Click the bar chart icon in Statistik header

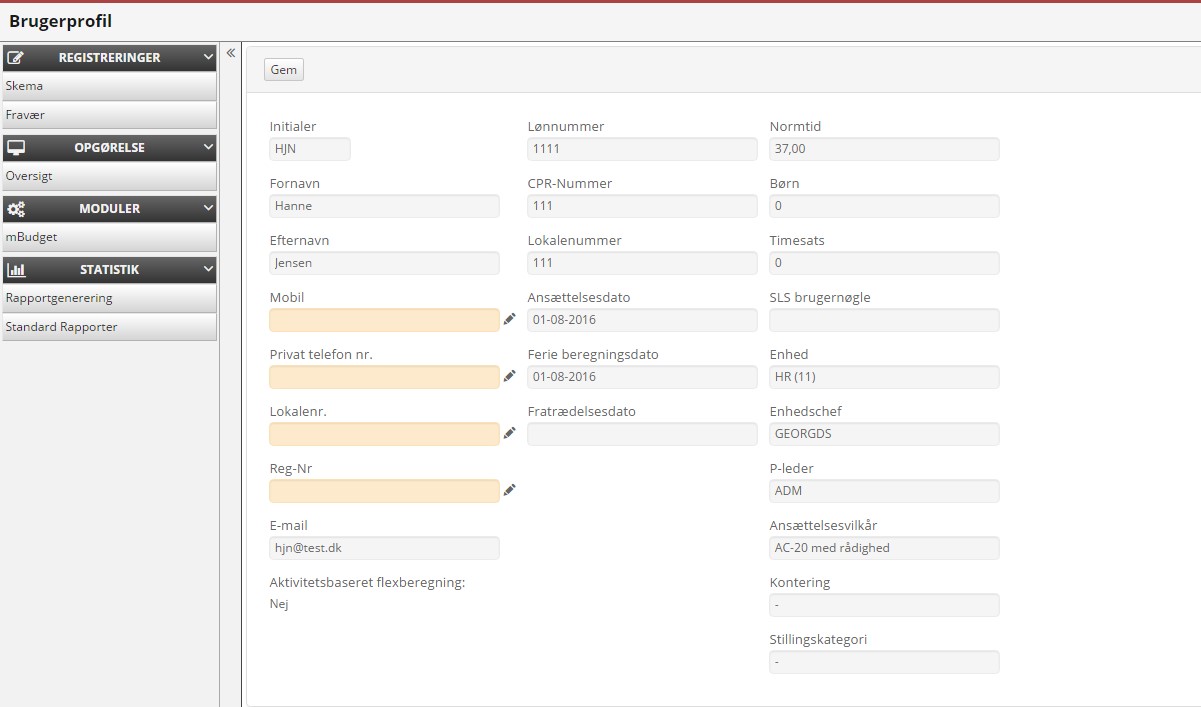[x=16, y=270]
